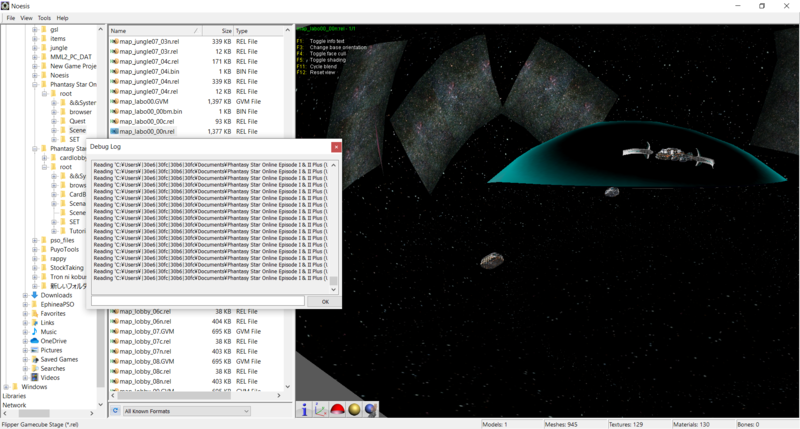Expand the gsl folder node
Image resolution: width=800 pixels, height=429 pixels.
[35, 30]
